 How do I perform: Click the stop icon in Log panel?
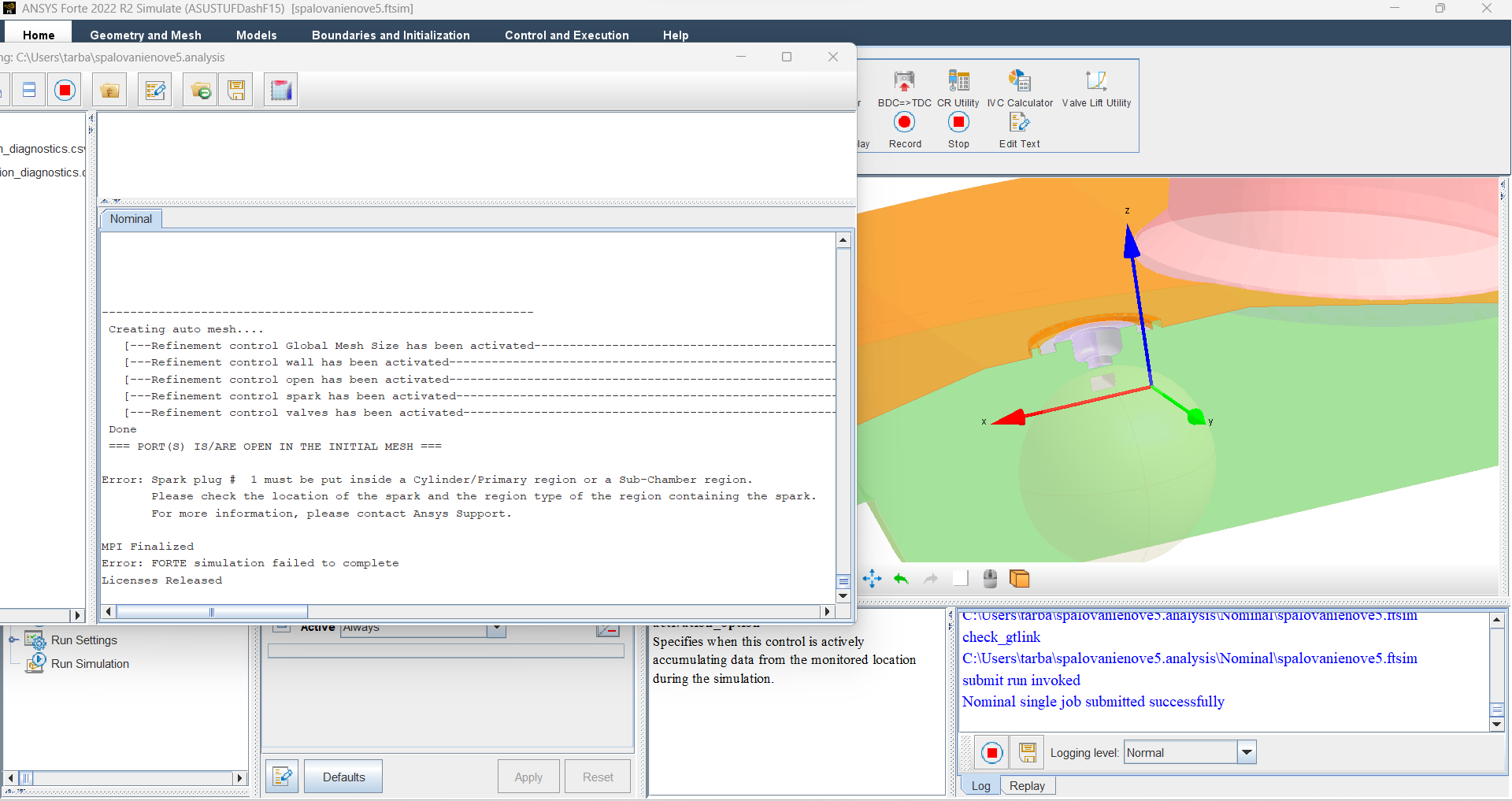[992, 753]
